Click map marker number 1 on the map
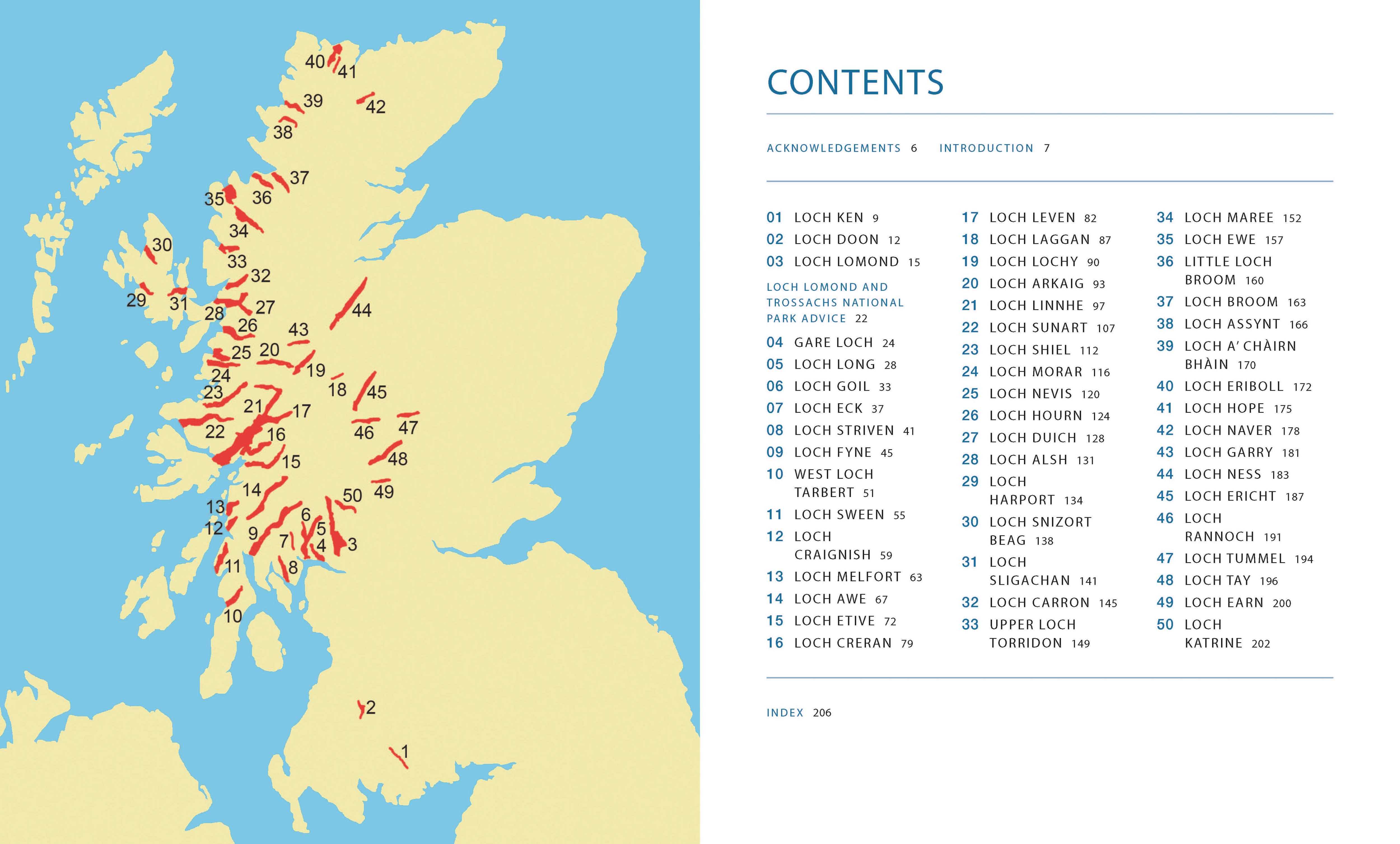The image size is (1400, 844). 405,751
